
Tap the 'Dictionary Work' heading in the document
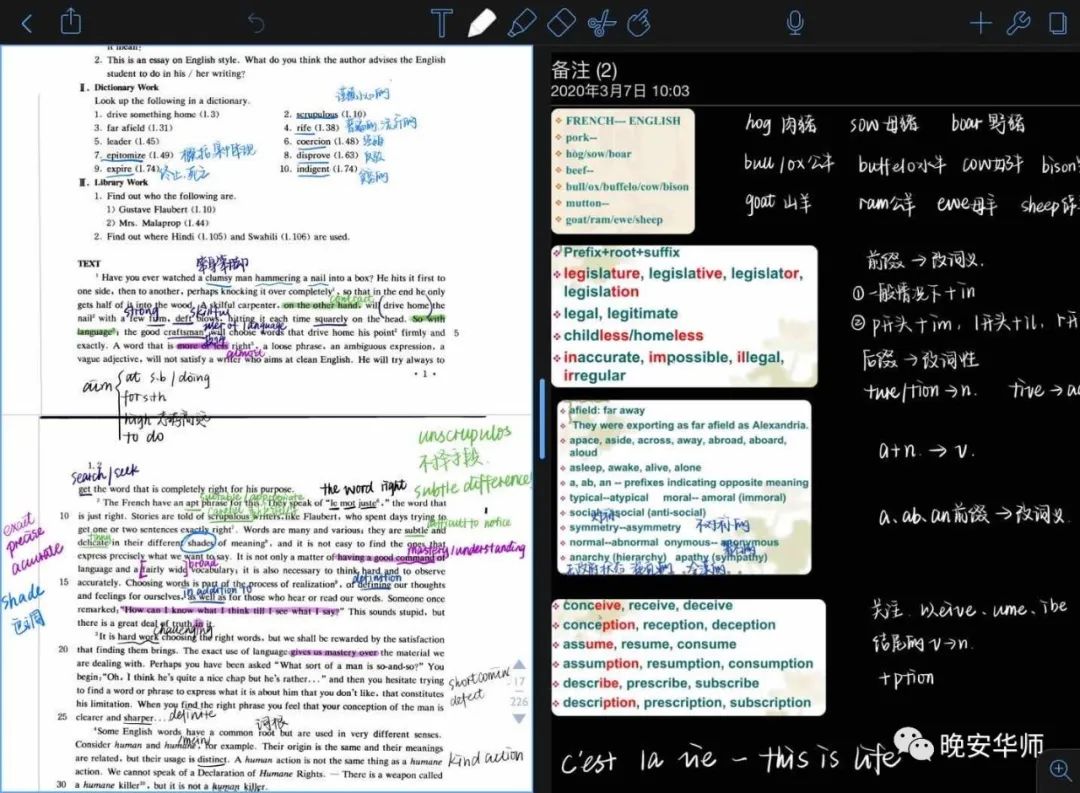[x=126, y=87]
